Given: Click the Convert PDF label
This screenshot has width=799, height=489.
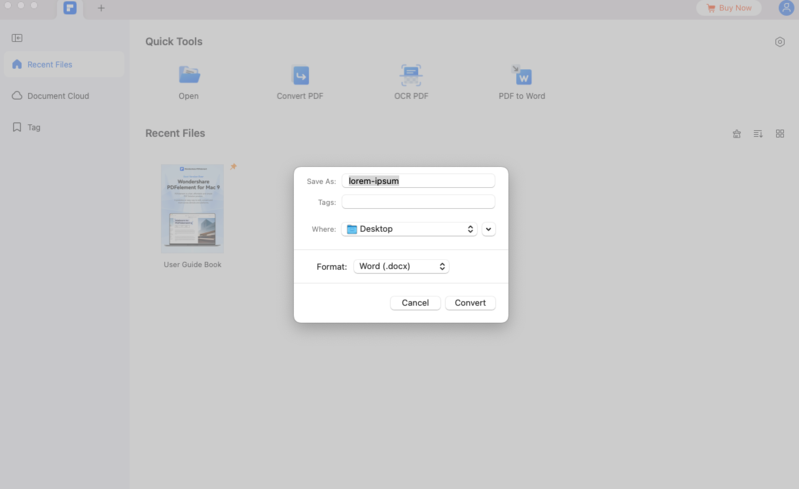Looking at the screenshot, I should point(300,96).
